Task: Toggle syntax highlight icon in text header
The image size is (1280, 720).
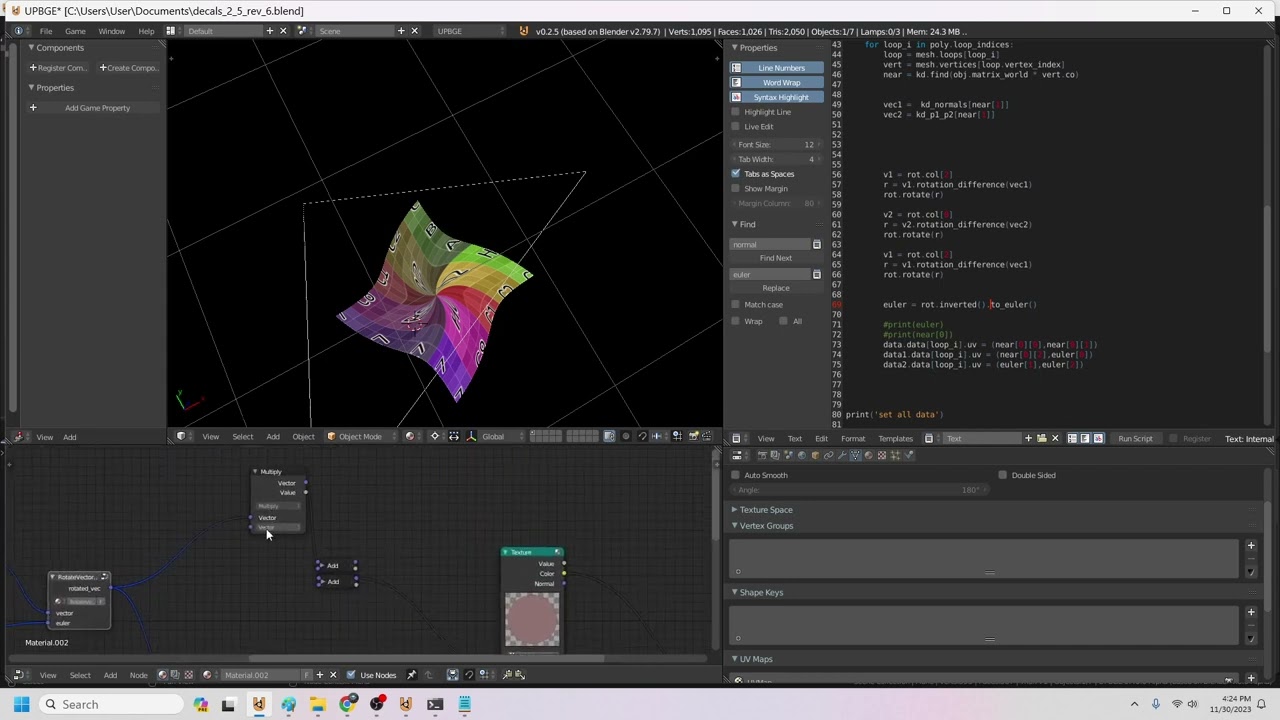Action: click(x=1098, y=438)
